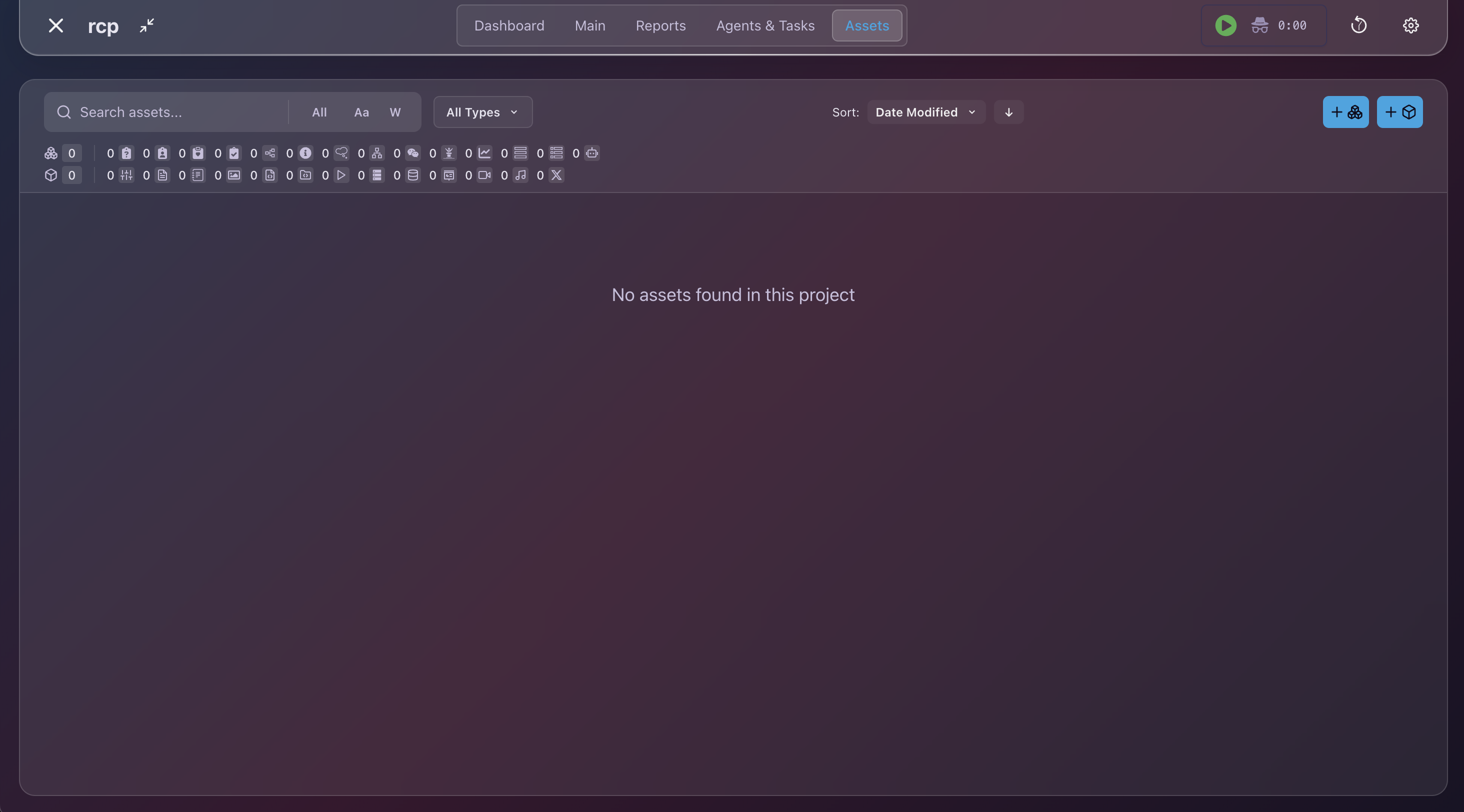This screenshot has height=812, width=1464.
Task: Filter by the line chart asset icon
Action: click(484, 153)
